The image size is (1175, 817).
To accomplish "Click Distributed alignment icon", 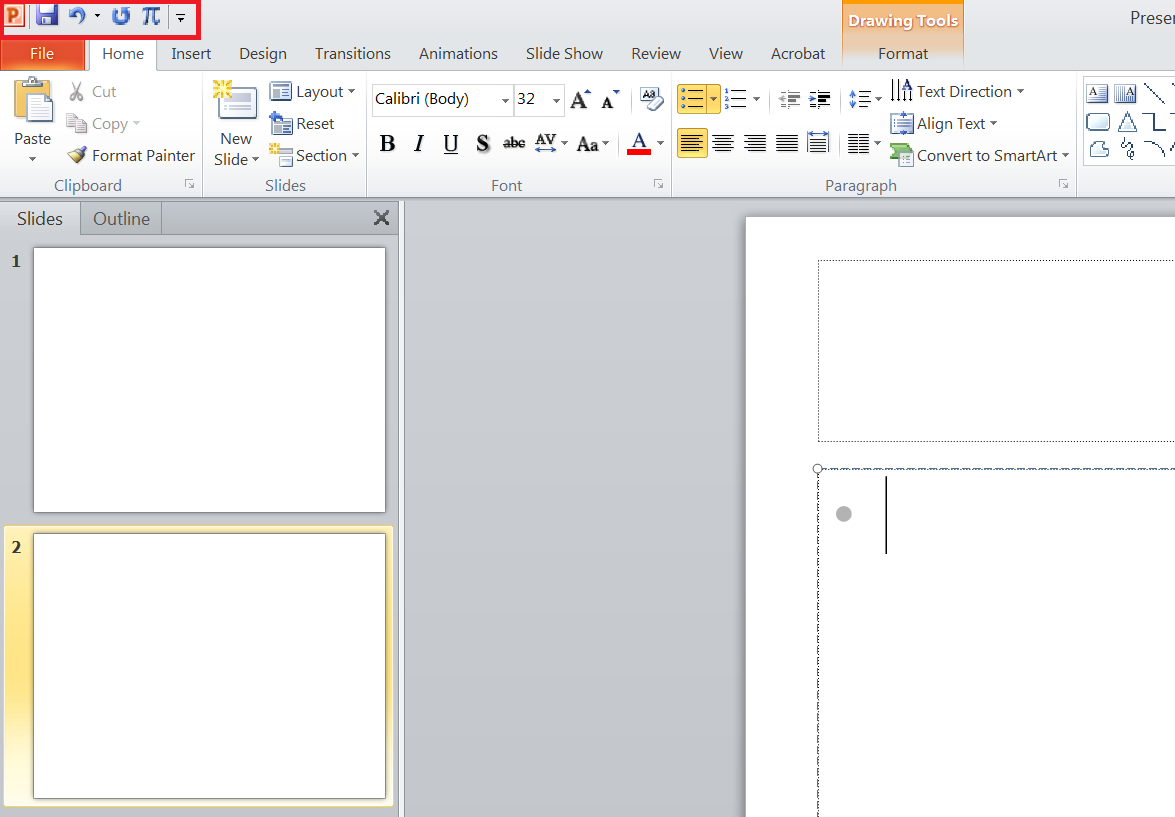I will point(818,143).
